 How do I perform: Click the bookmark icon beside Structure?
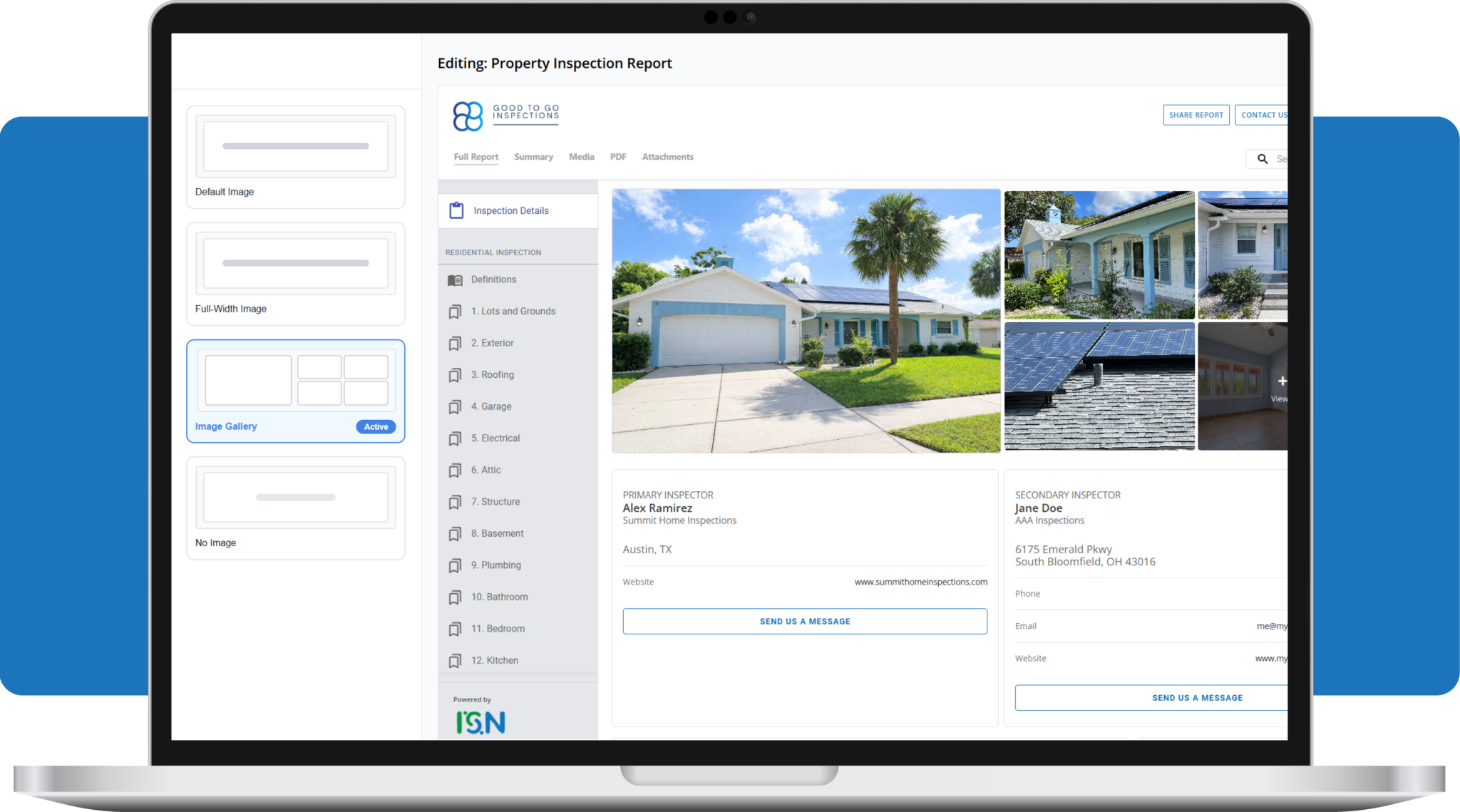pos(455,502)
